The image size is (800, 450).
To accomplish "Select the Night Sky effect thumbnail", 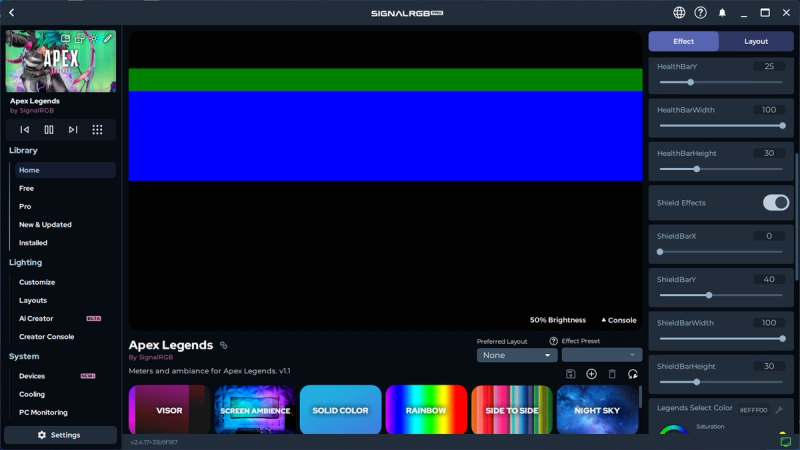I will [x=597, y=410].
